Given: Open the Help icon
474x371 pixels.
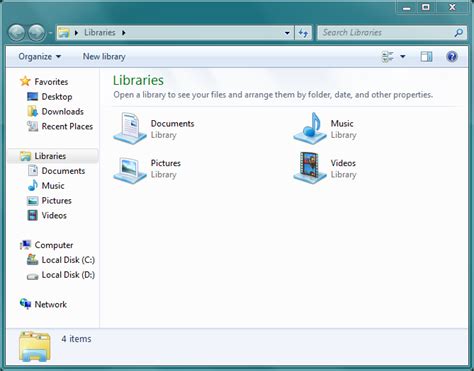Looking at the screenshot, I should [452, 57].
